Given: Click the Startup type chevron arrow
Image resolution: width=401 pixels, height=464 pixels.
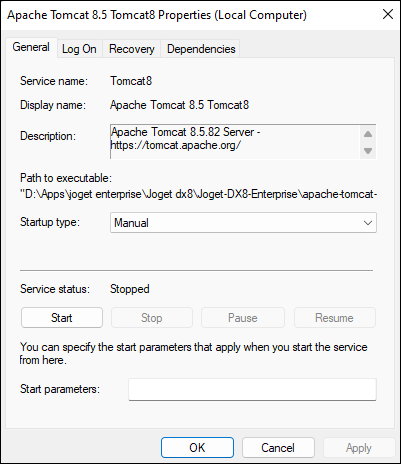Looking at the screenshot, I should tap(368, 223).
